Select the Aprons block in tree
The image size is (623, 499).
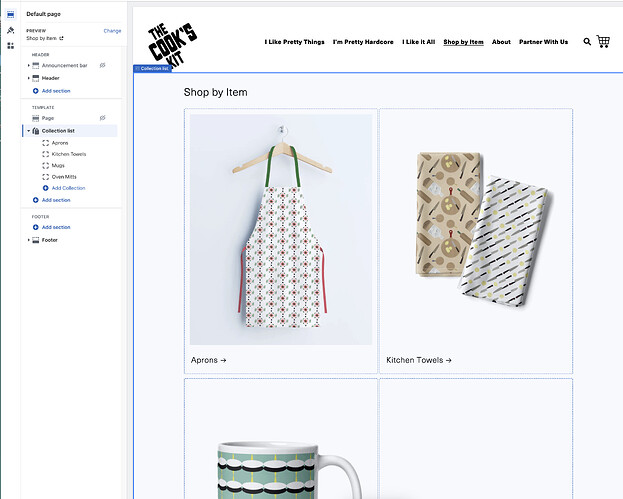click(60, 143)
